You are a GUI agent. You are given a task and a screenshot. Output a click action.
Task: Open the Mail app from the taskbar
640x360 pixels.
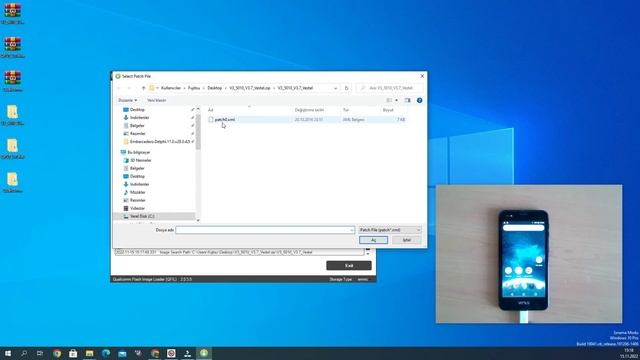pos(122,353)
